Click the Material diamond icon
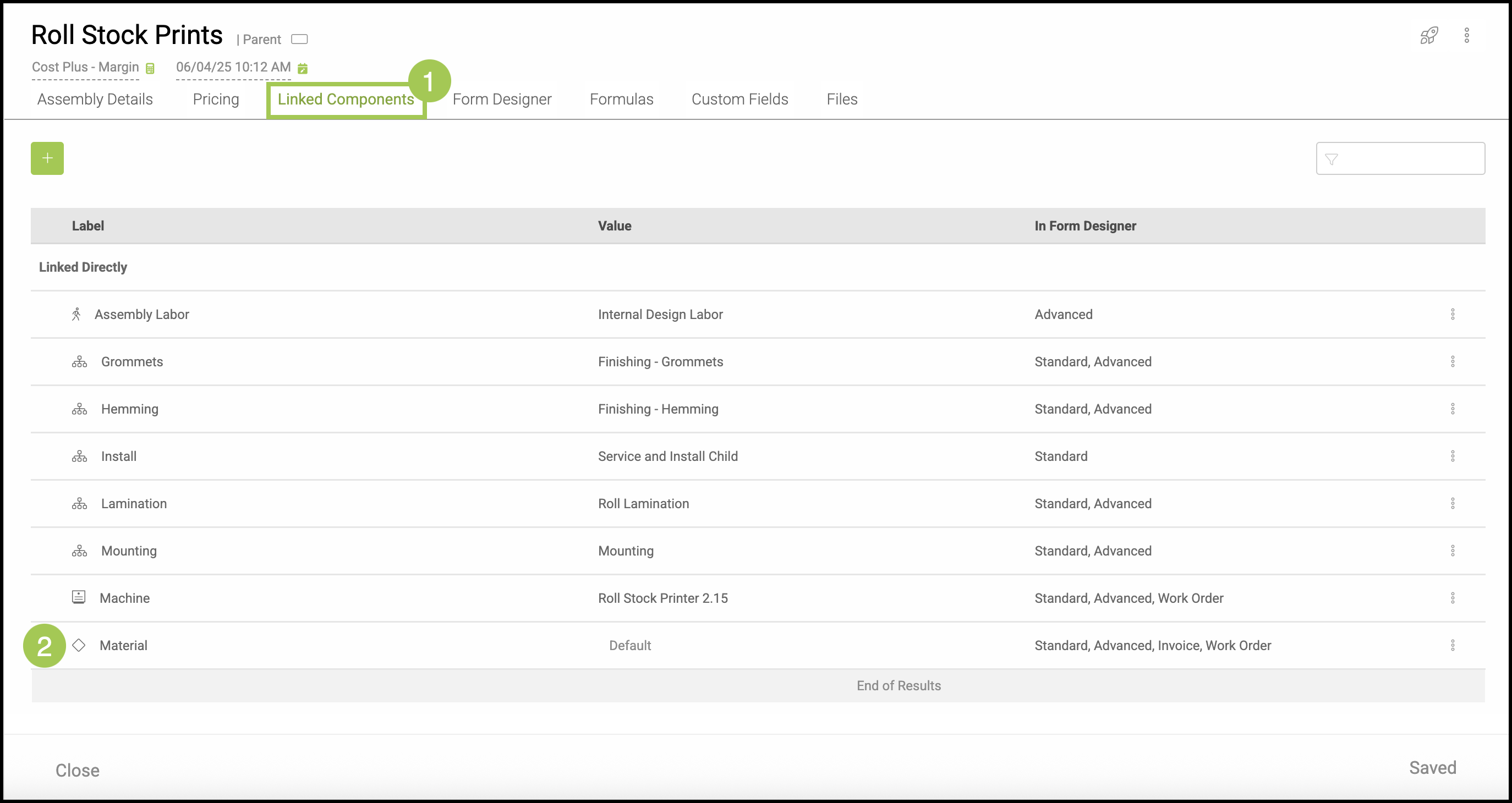1512x803 pixels. pos(79,645)
